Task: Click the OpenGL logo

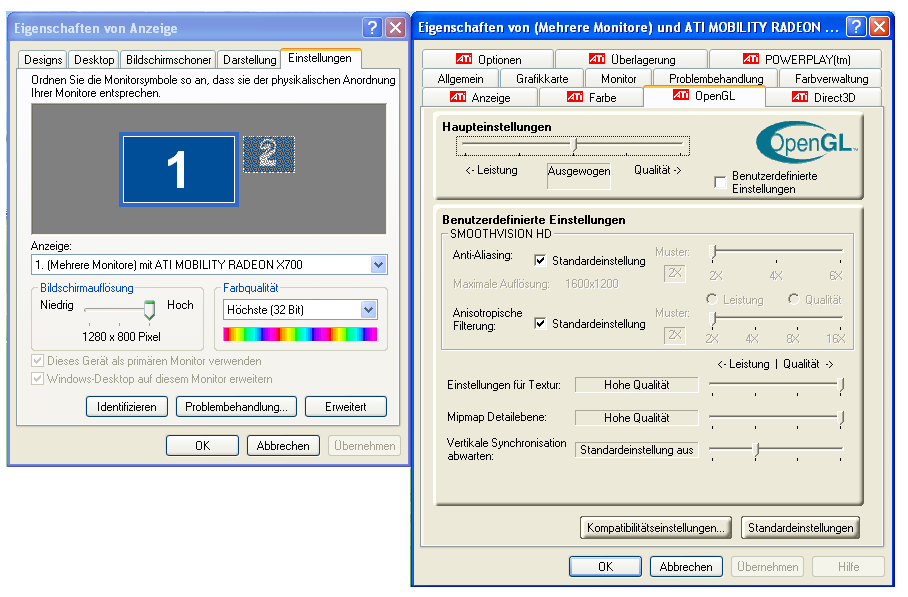Action: tap(807, 142)
